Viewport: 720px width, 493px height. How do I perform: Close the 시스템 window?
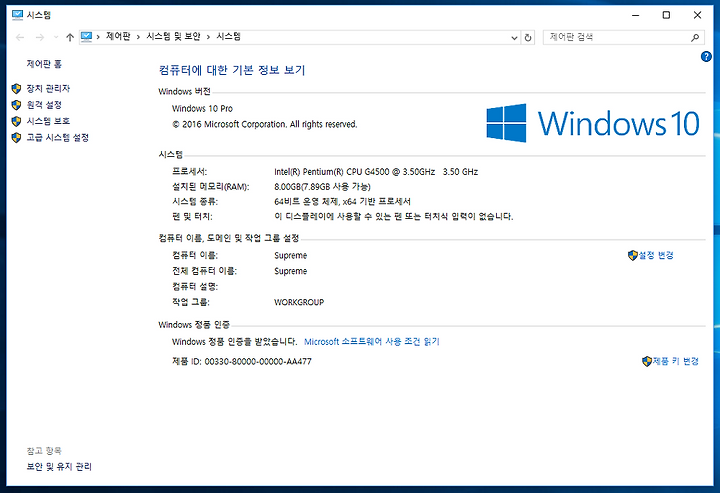[697, 15]
